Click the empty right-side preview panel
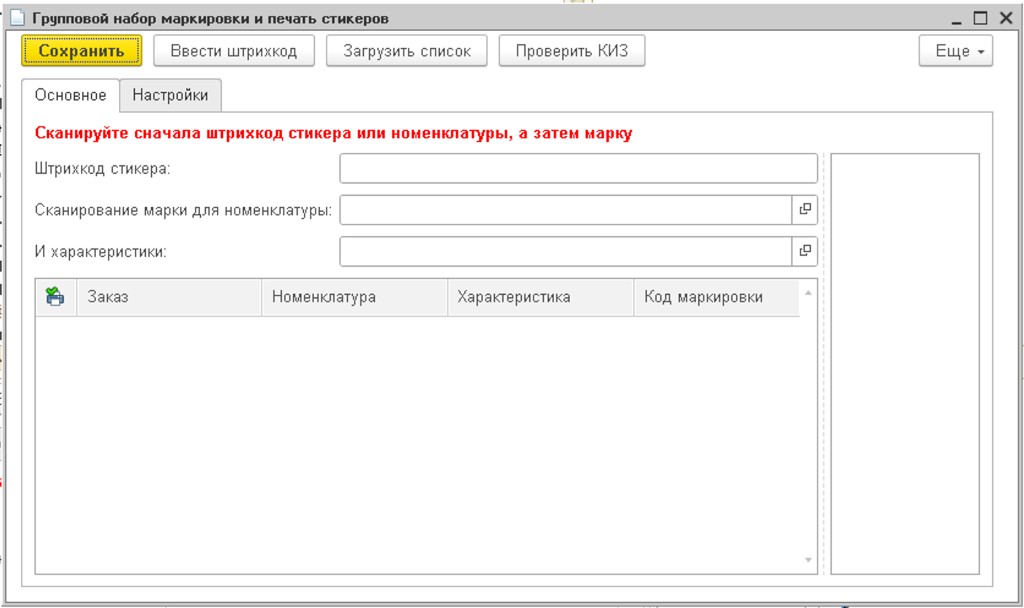1024x608 pixels. coord(905,364)
